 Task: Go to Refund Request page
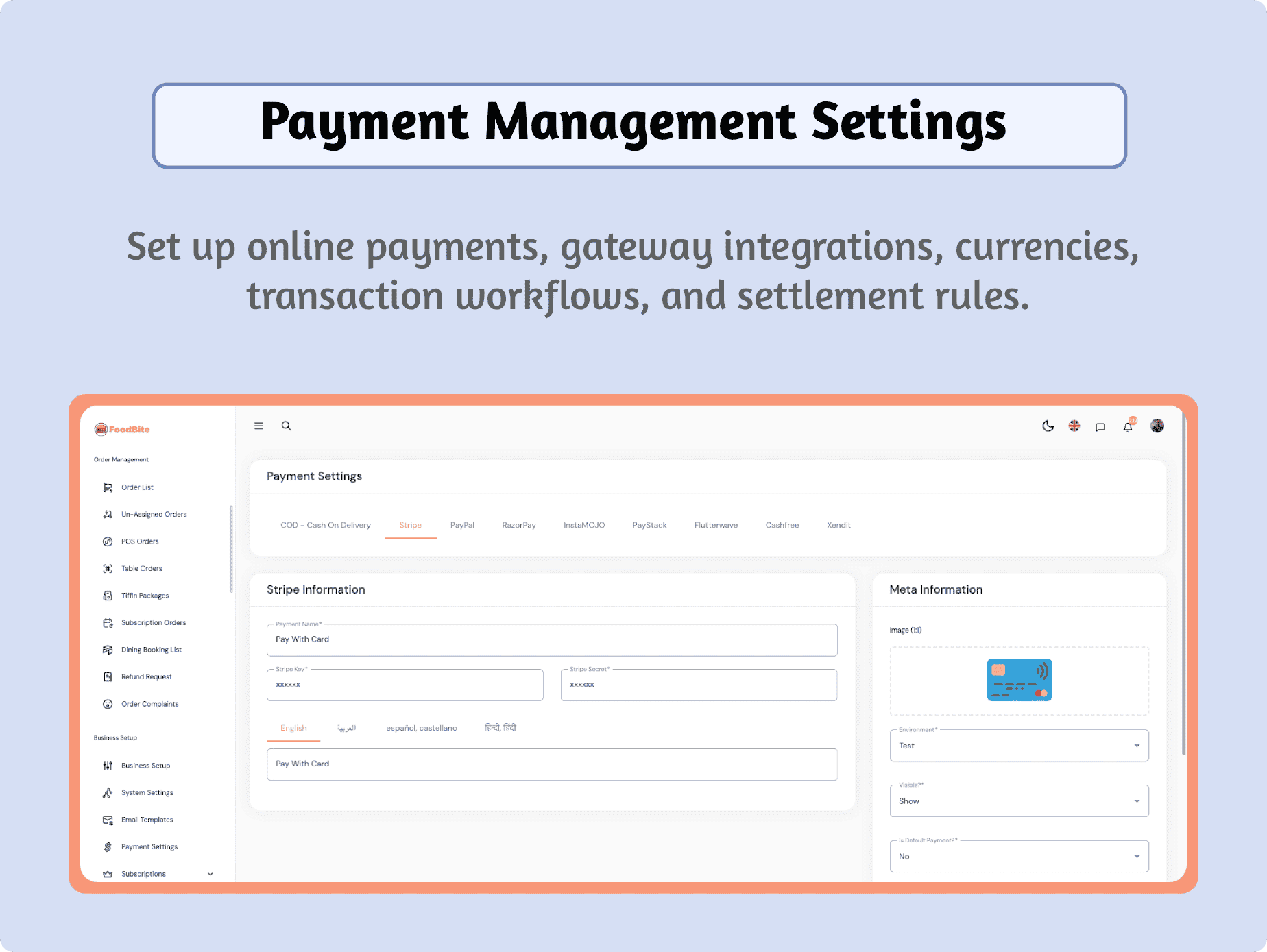[x=146, y=677]
